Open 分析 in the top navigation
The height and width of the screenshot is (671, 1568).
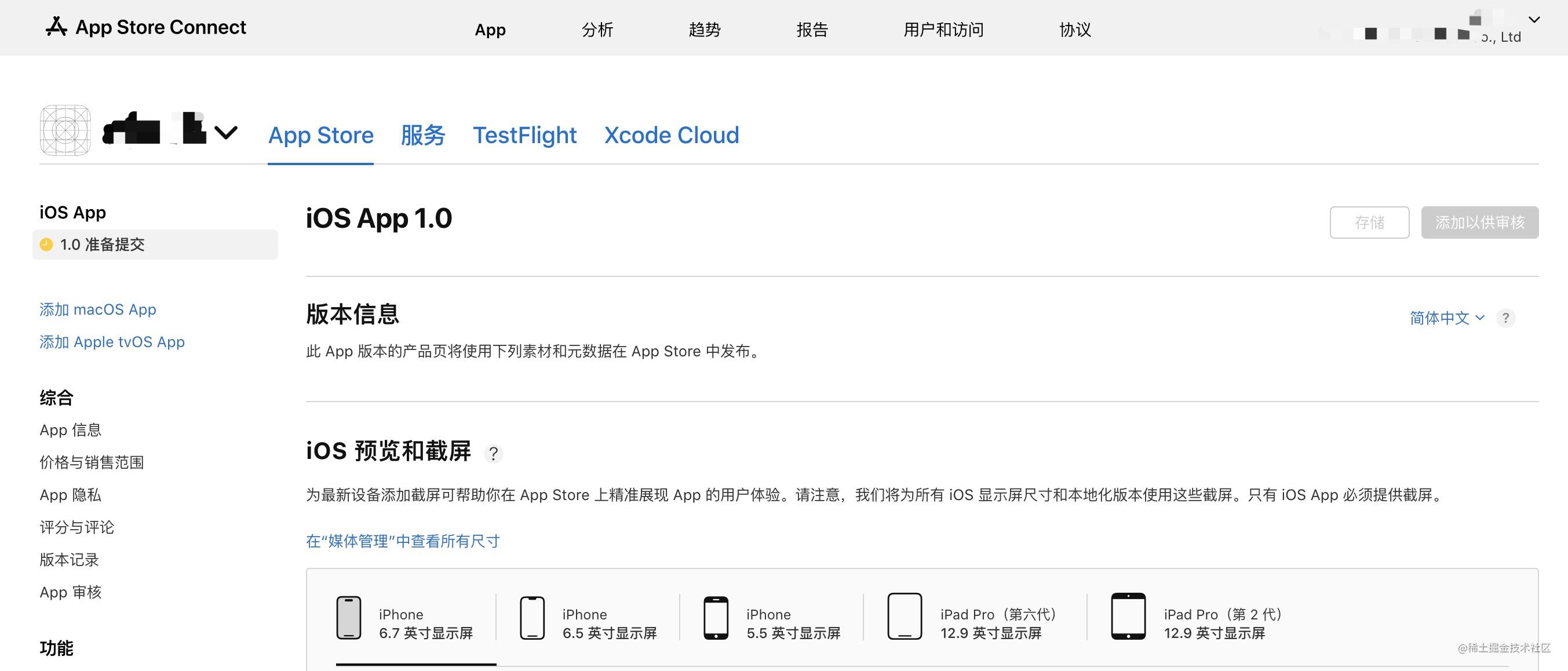click(x=597, y=29)
